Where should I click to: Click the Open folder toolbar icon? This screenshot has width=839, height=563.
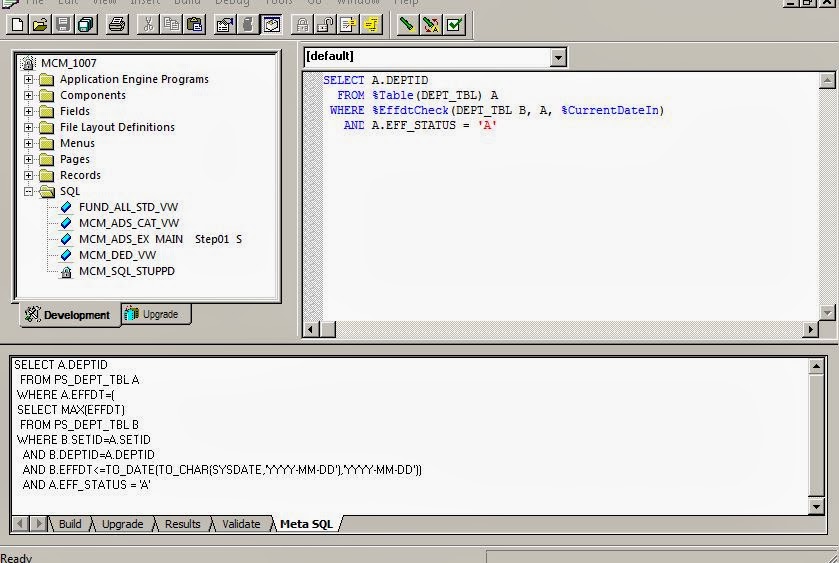coord(40,25)
